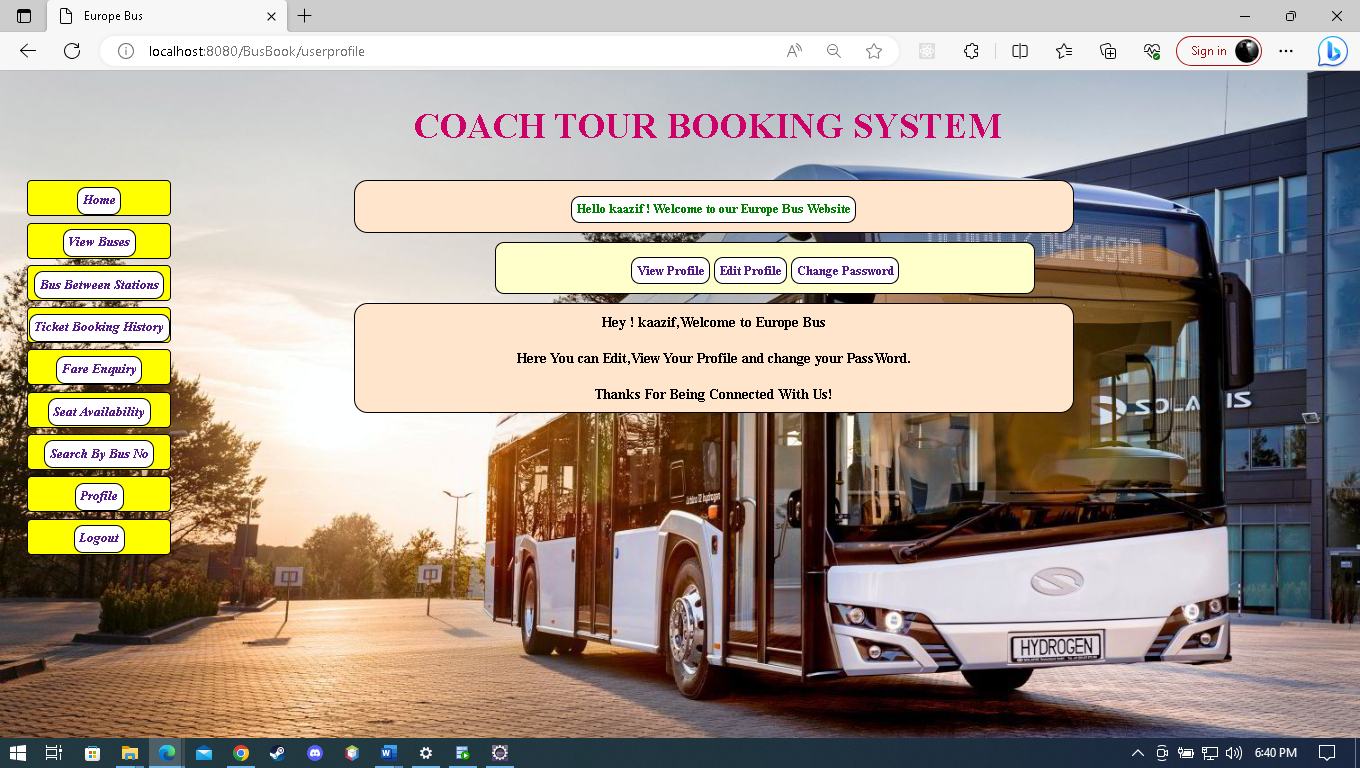1360x768 pixels.
Task: Add page to favorites via star icon
Action: (x=874, y=51)
